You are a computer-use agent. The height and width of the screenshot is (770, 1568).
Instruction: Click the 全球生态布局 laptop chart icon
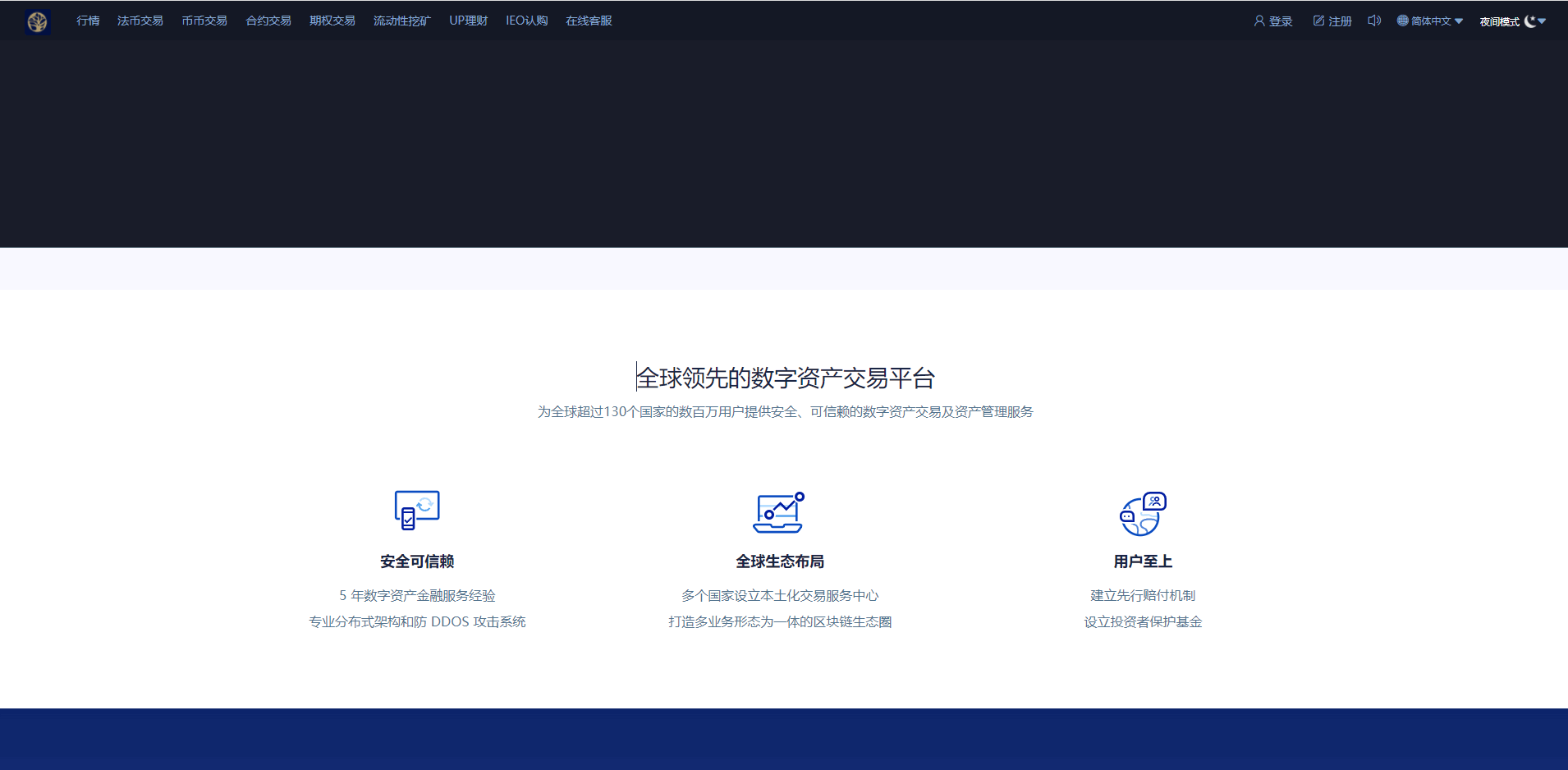click(778, 512)
